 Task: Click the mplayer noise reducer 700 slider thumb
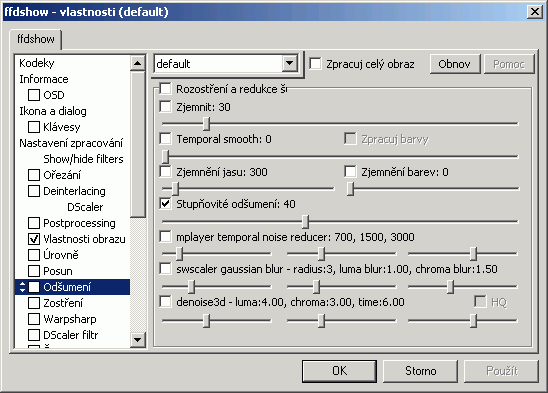click(179, 254)
